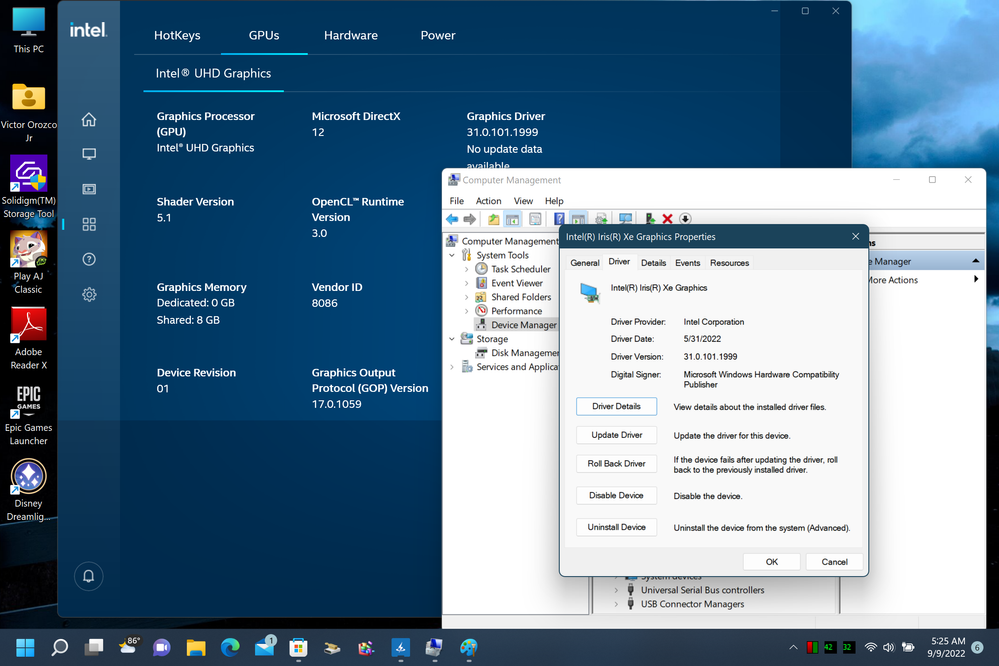Open the General tab in Properties dialog

[x=585, y=263]
